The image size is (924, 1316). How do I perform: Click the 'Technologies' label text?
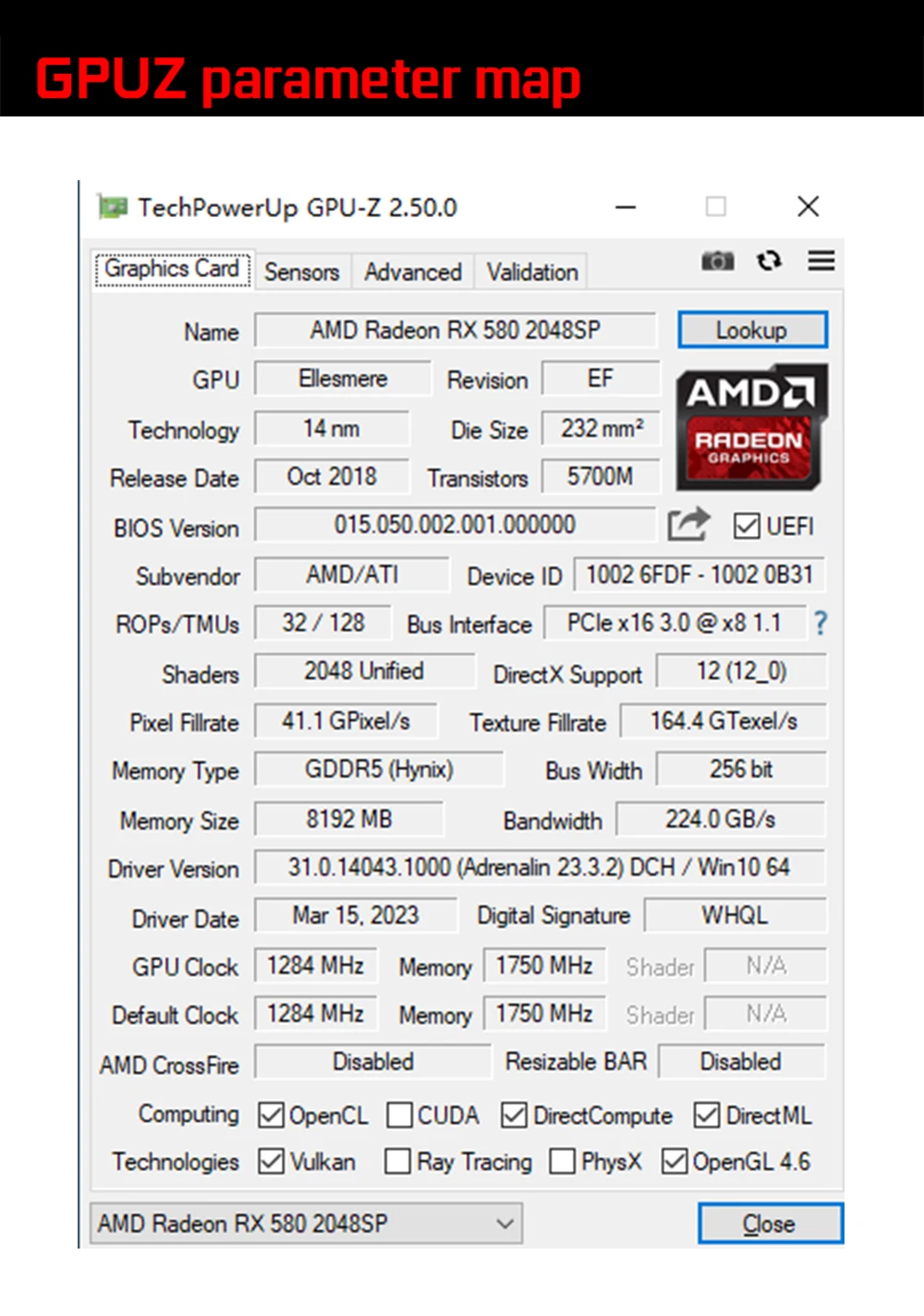tap(176, 1162)
